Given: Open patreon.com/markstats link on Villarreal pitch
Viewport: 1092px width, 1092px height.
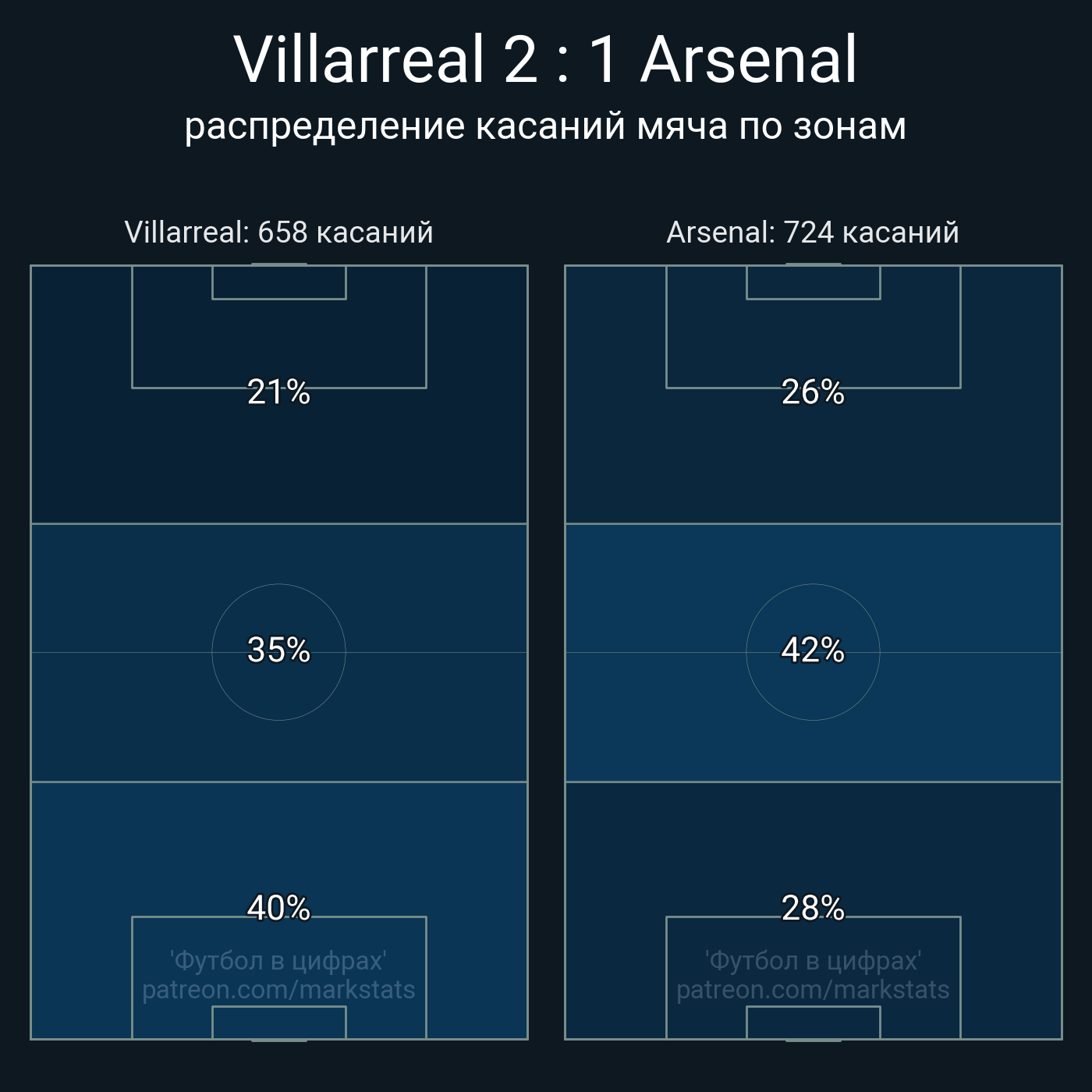Looking at the screenshot, I should 278,990.
